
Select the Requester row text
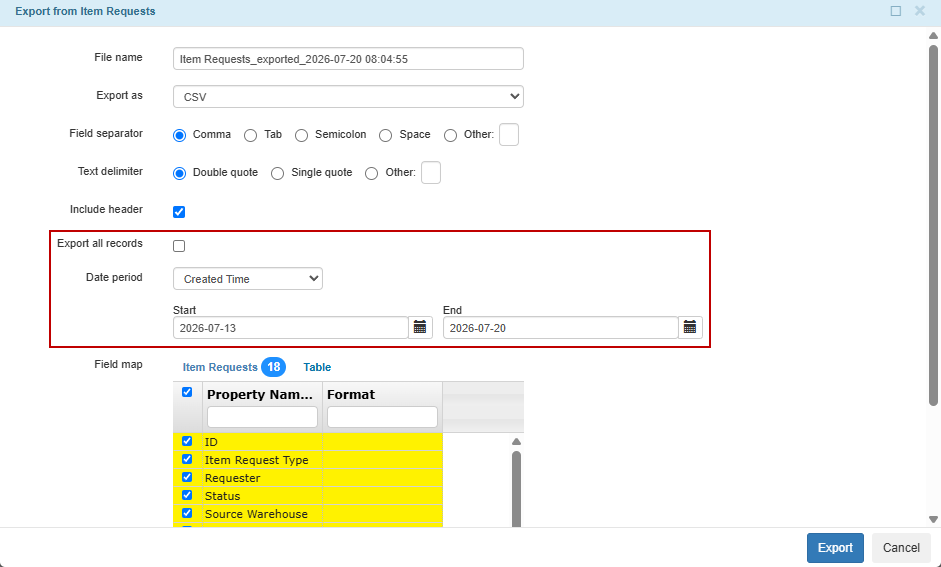point(232,478)
